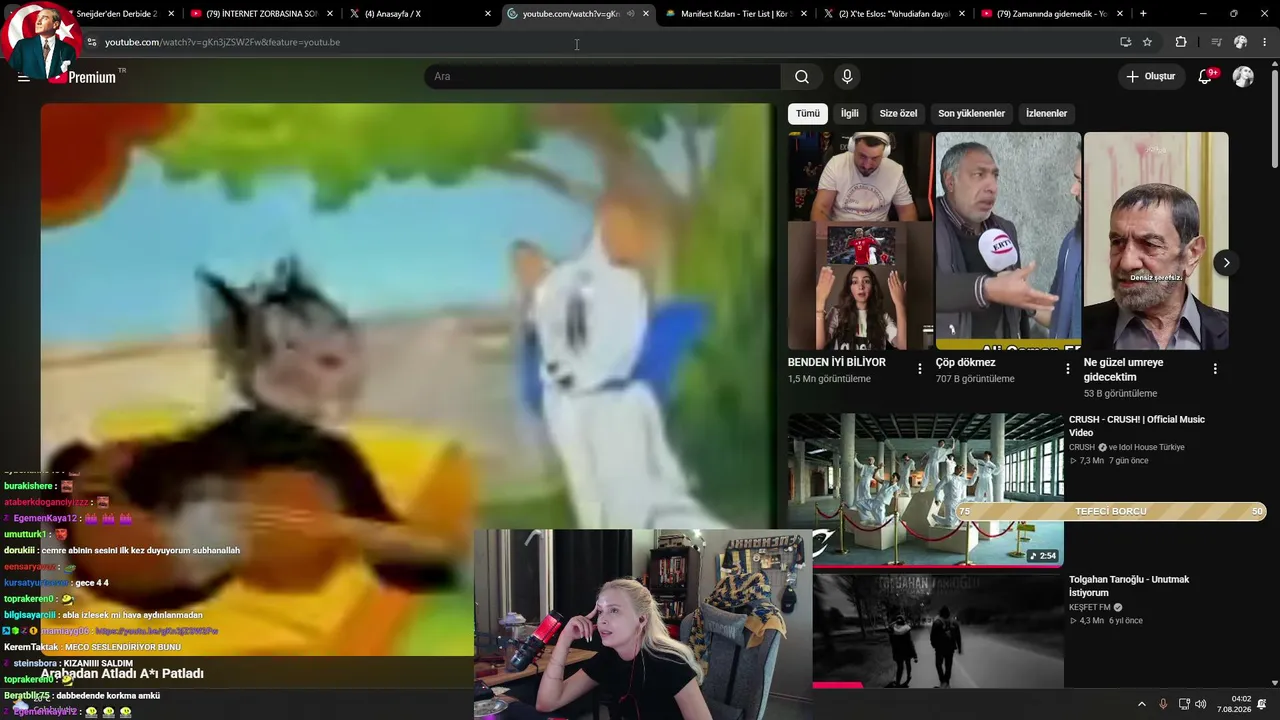1280x720 pixels.
Task: Open CRUSH - CRUSH! Official Music Video title
Action: (x=1137, y=426)
